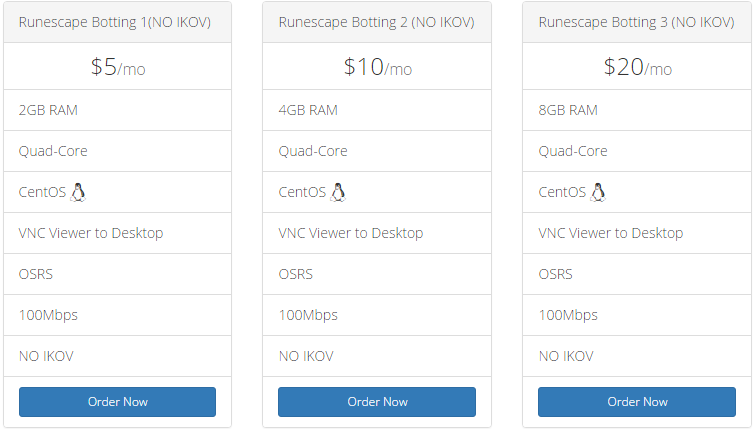Click 'VNC Viewer to Desktop' in Botting 1 card
This screenshot has width=755, height=429.
click(91, 233)
